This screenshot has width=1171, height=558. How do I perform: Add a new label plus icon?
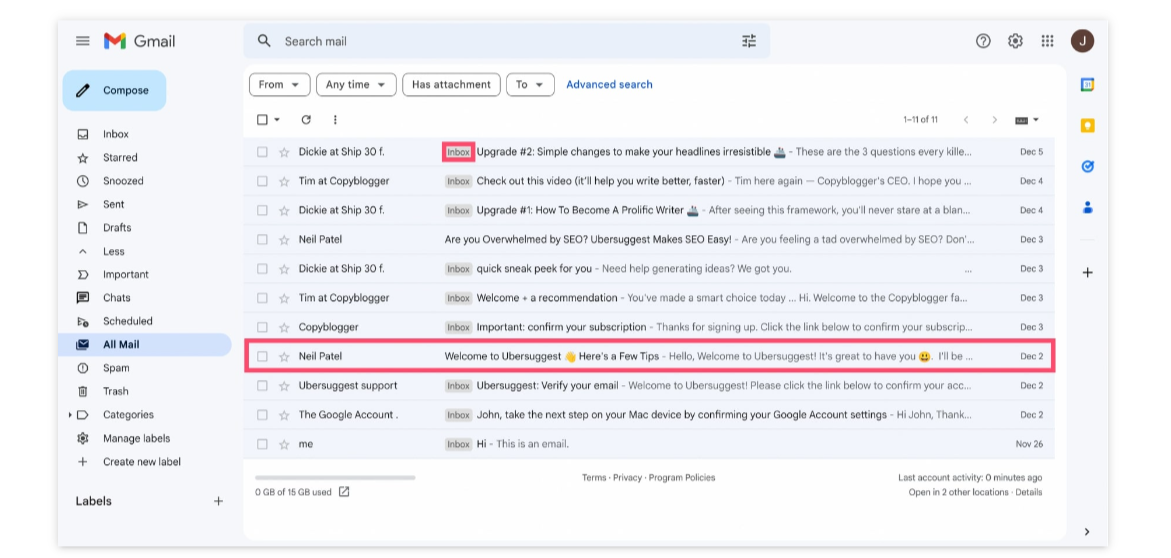[218, 501]
